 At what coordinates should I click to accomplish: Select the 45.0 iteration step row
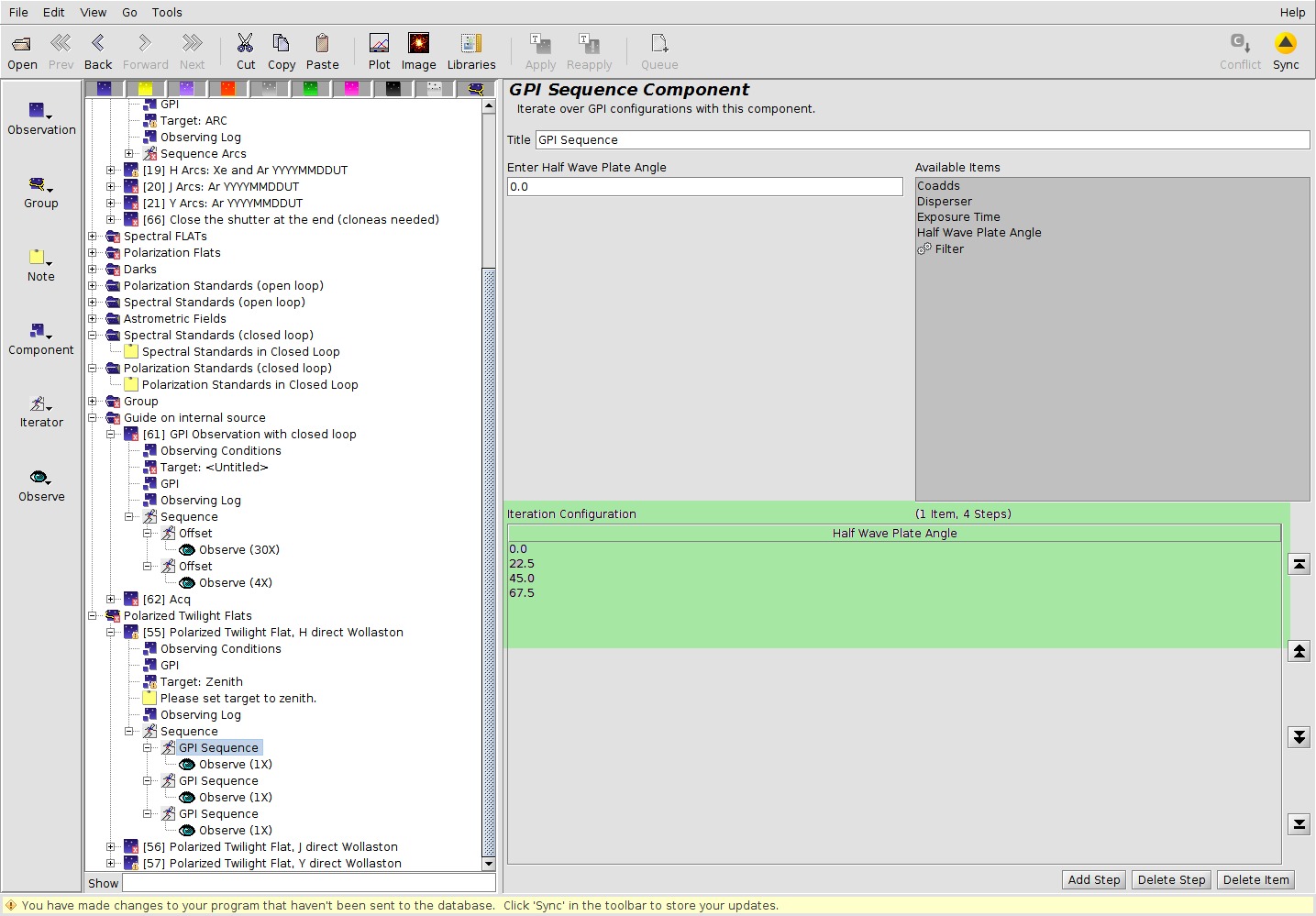click(x=894, y=579)
